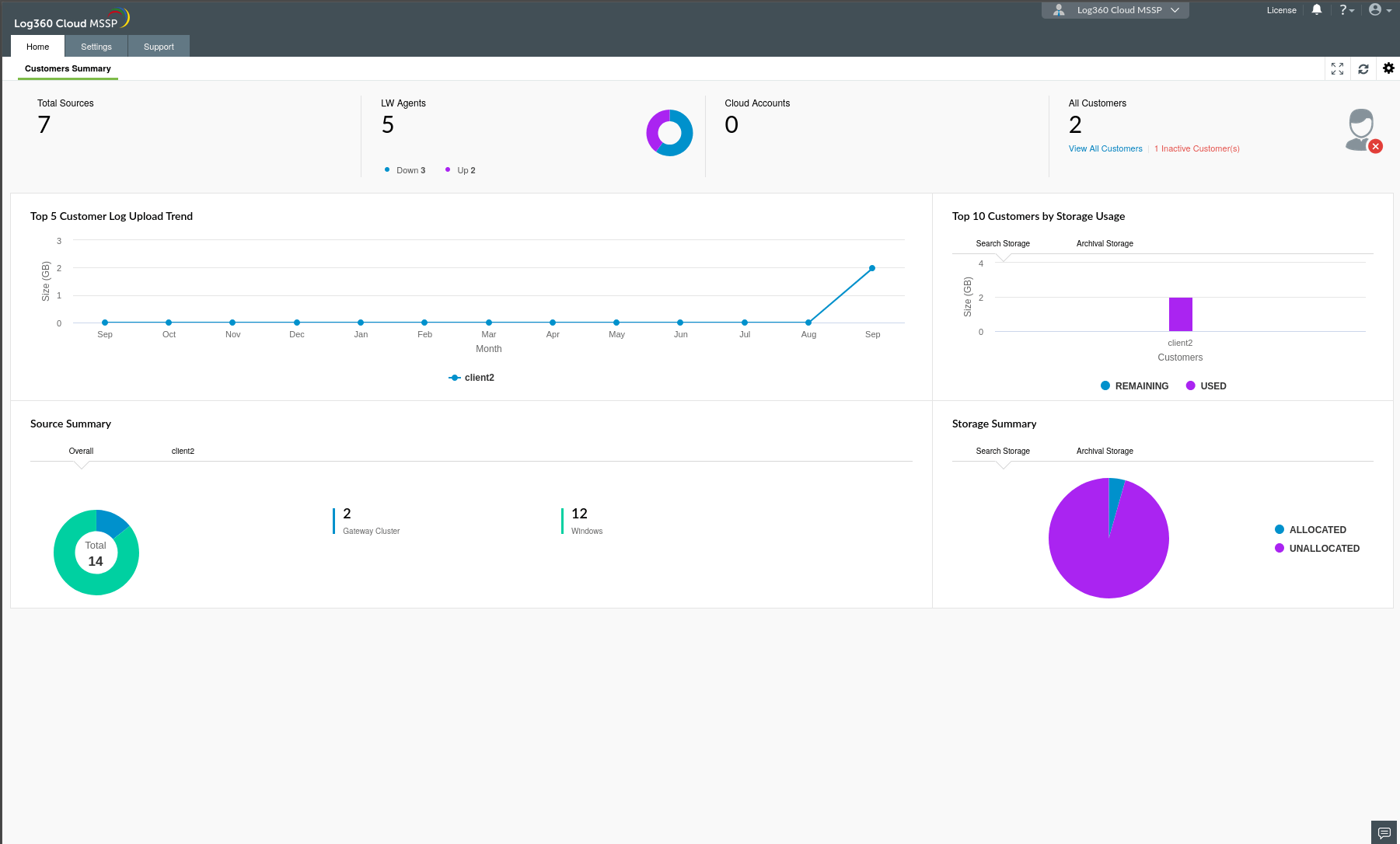Open View All Customers link

pos(1105,148)
